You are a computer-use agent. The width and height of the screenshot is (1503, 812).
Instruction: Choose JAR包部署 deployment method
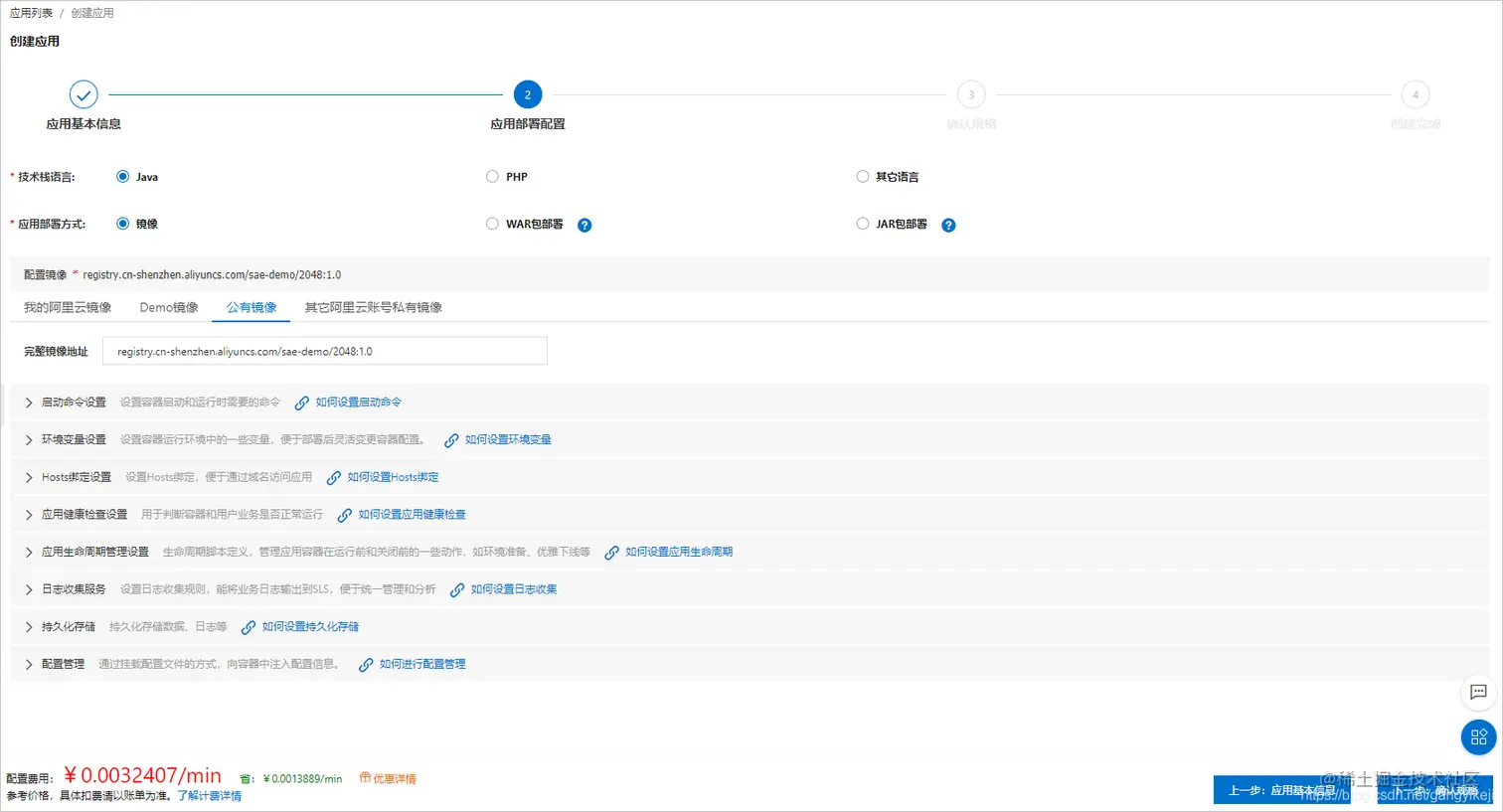(863, 224)
